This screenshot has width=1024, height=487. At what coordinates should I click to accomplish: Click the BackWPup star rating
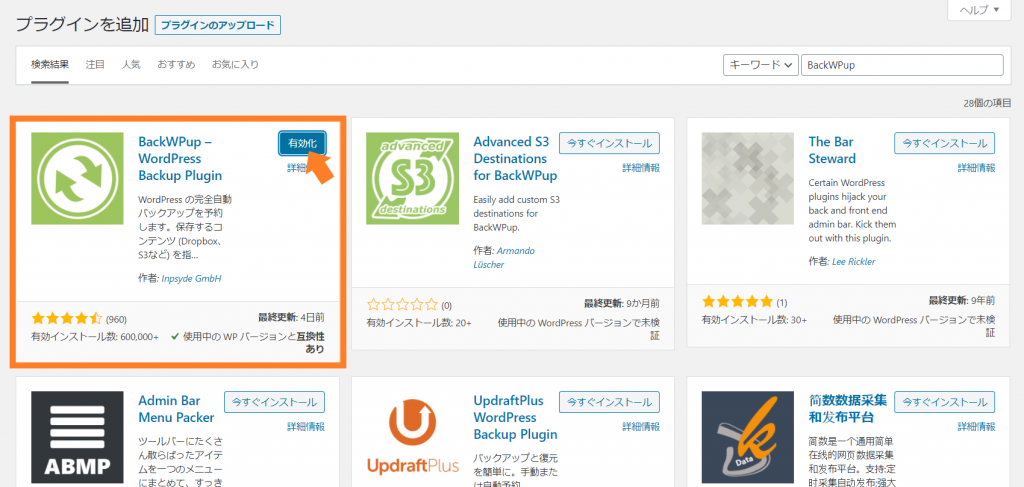click(x=67, y=319)
